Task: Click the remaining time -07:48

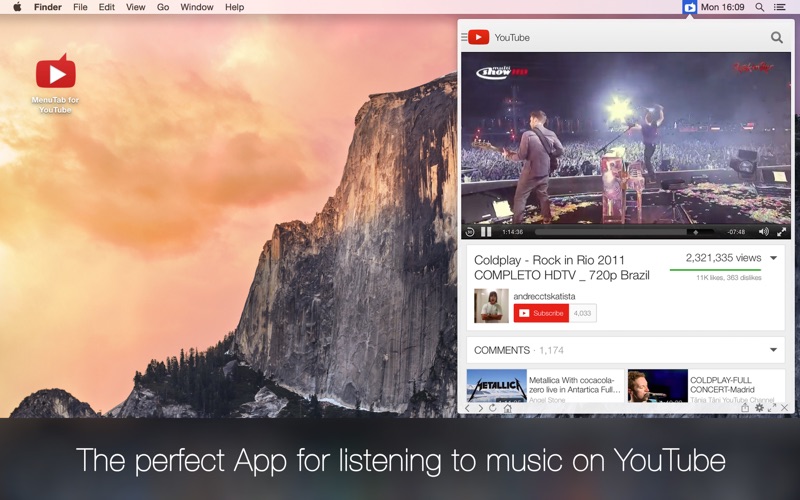Action: point(736,232)
